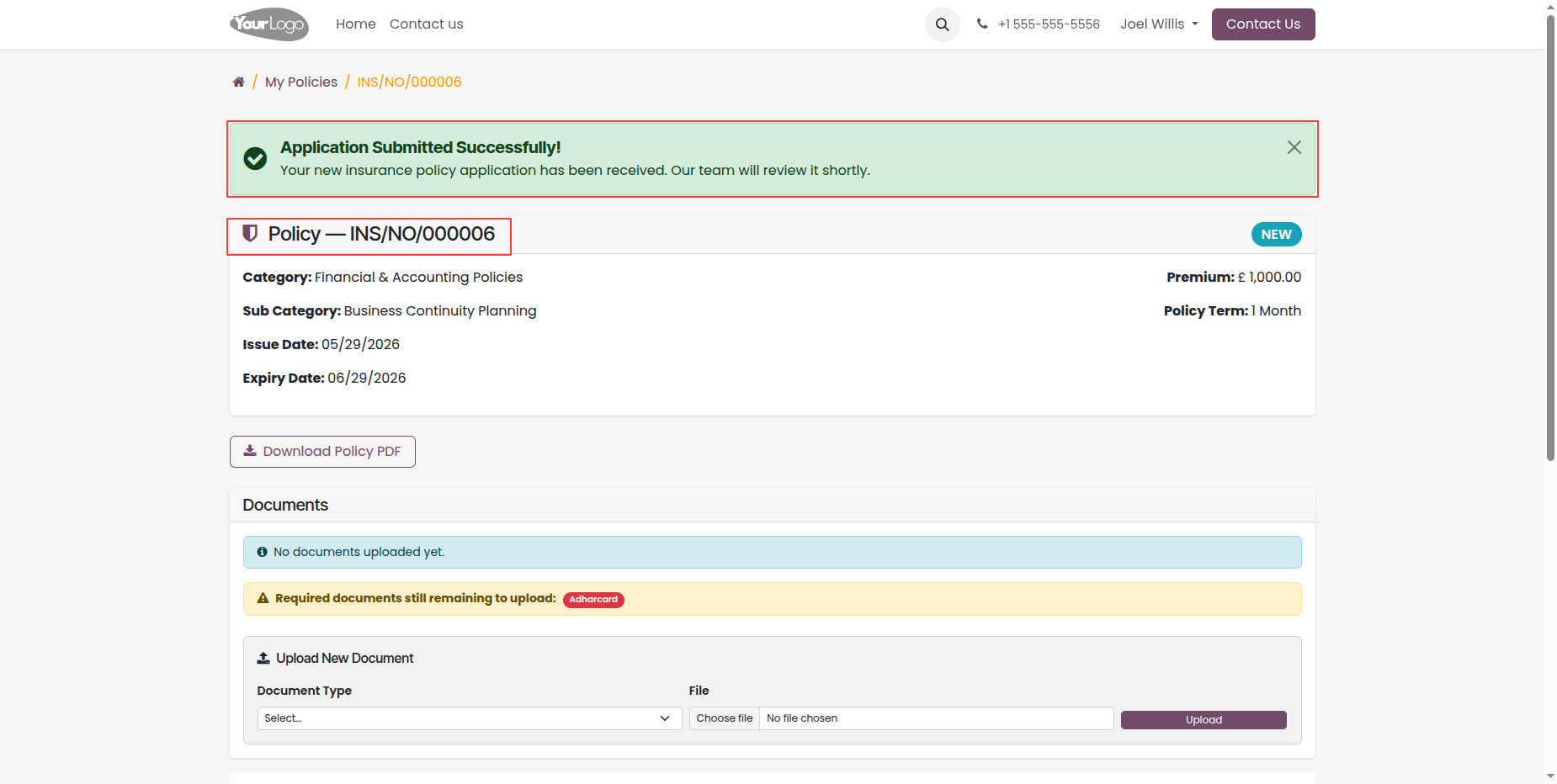Expand the Document Type select box

pyautogui.click(x=470, y=718)
